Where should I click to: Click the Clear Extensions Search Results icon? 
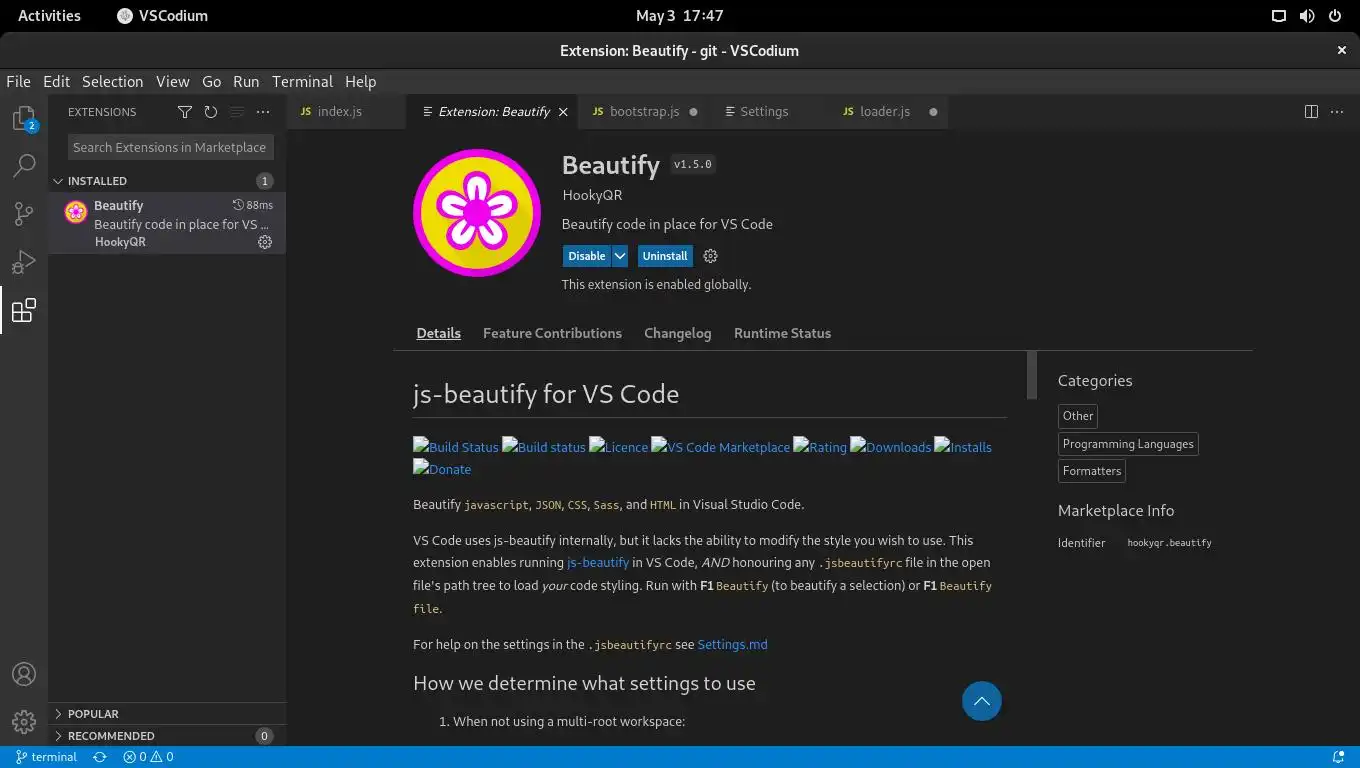tap(237, 112)
